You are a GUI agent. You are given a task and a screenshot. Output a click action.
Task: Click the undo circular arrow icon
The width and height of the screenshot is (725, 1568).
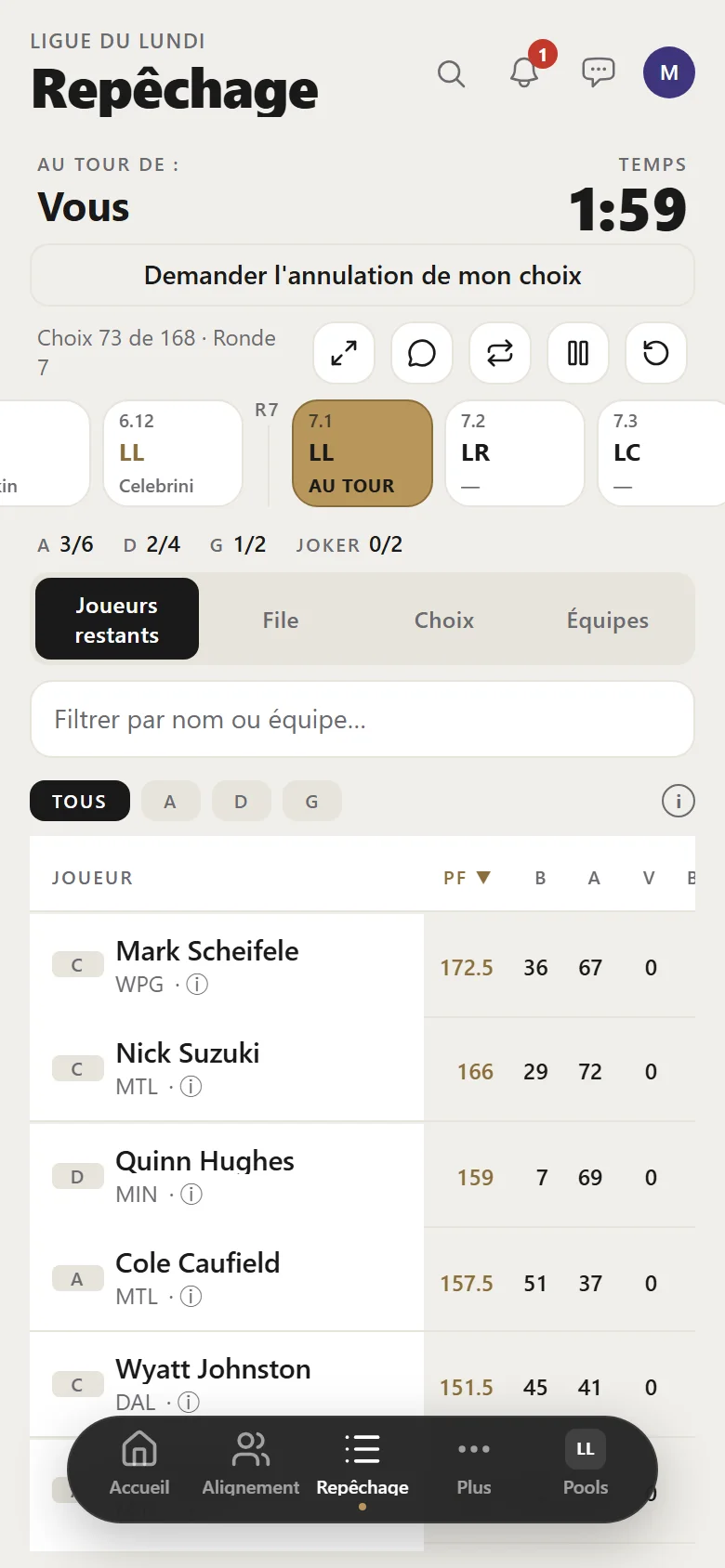656,353
